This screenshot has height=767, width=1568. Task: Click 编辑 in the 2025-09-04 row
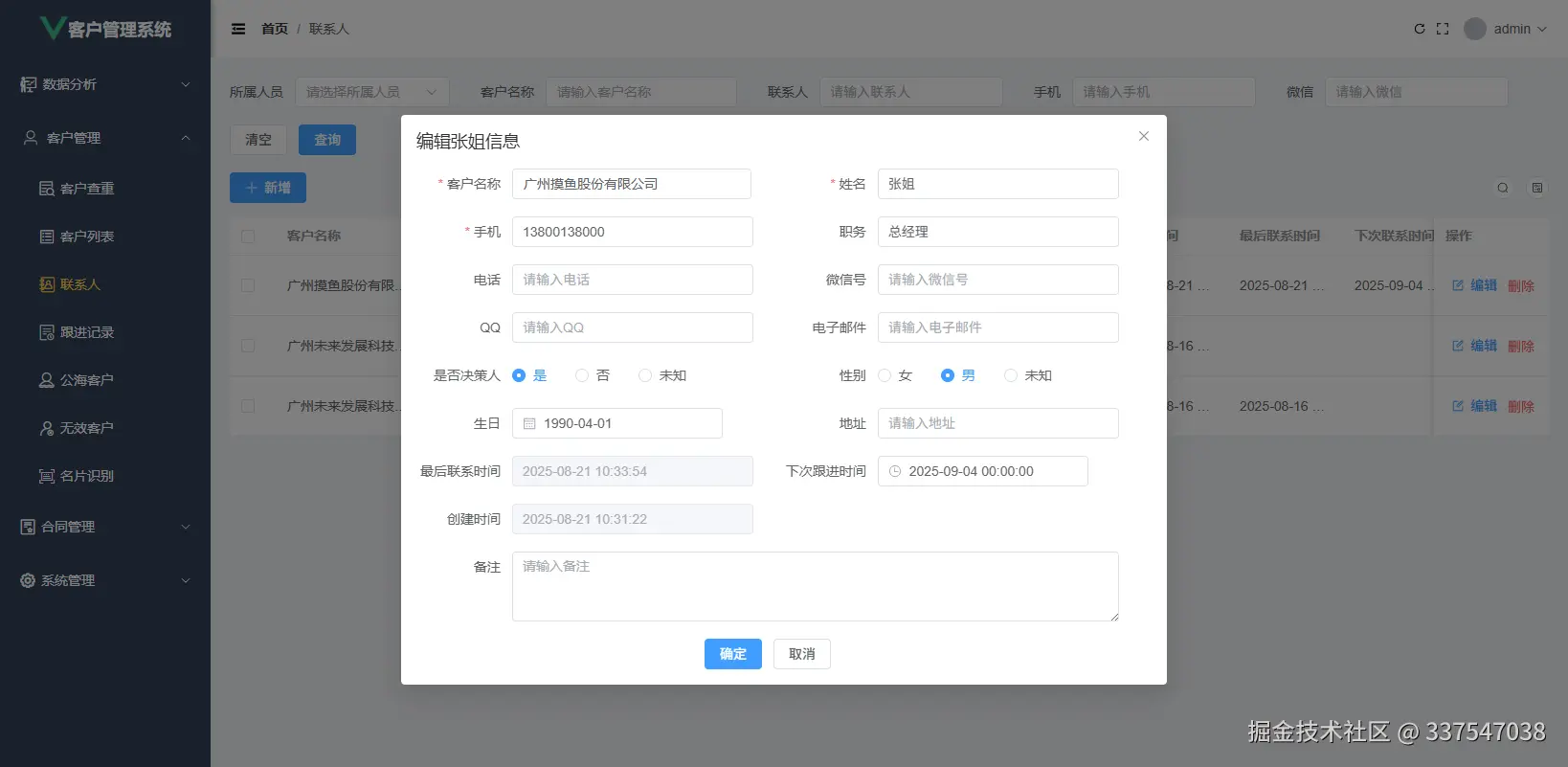coord(1475,285)
